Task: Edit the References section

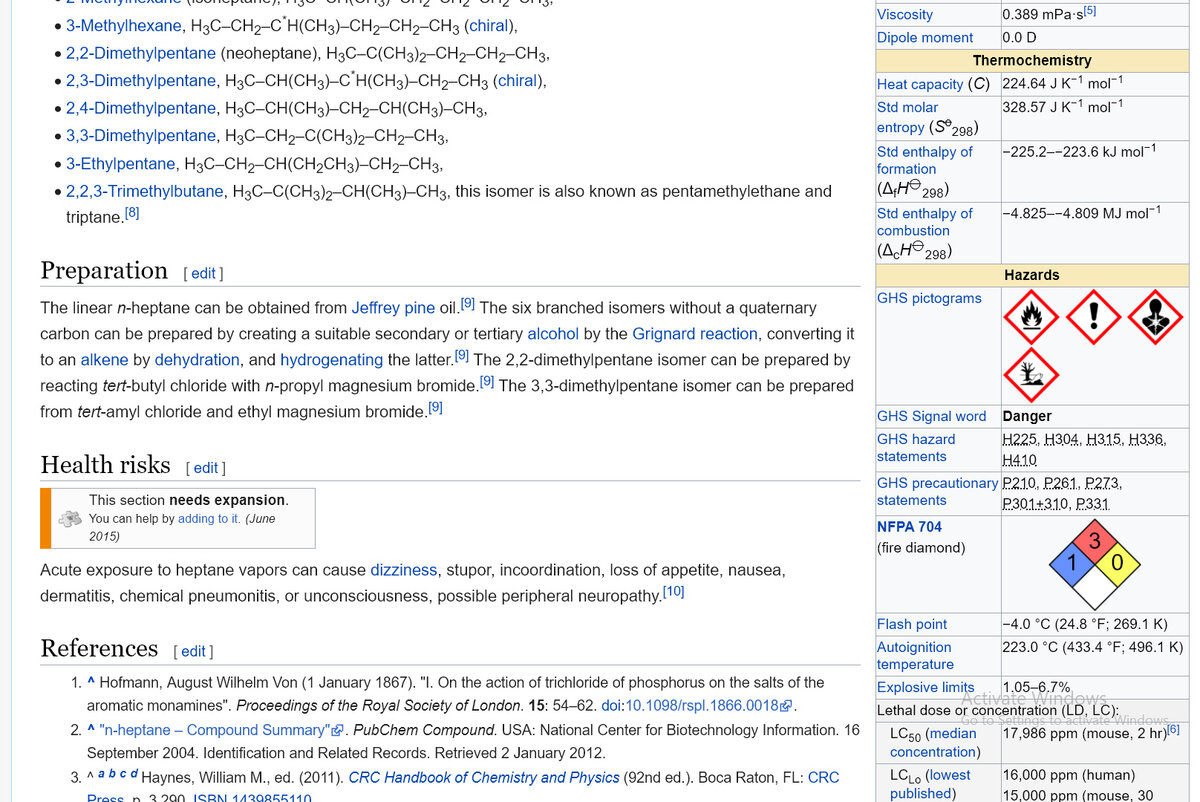Action: (x=193, y=651)
